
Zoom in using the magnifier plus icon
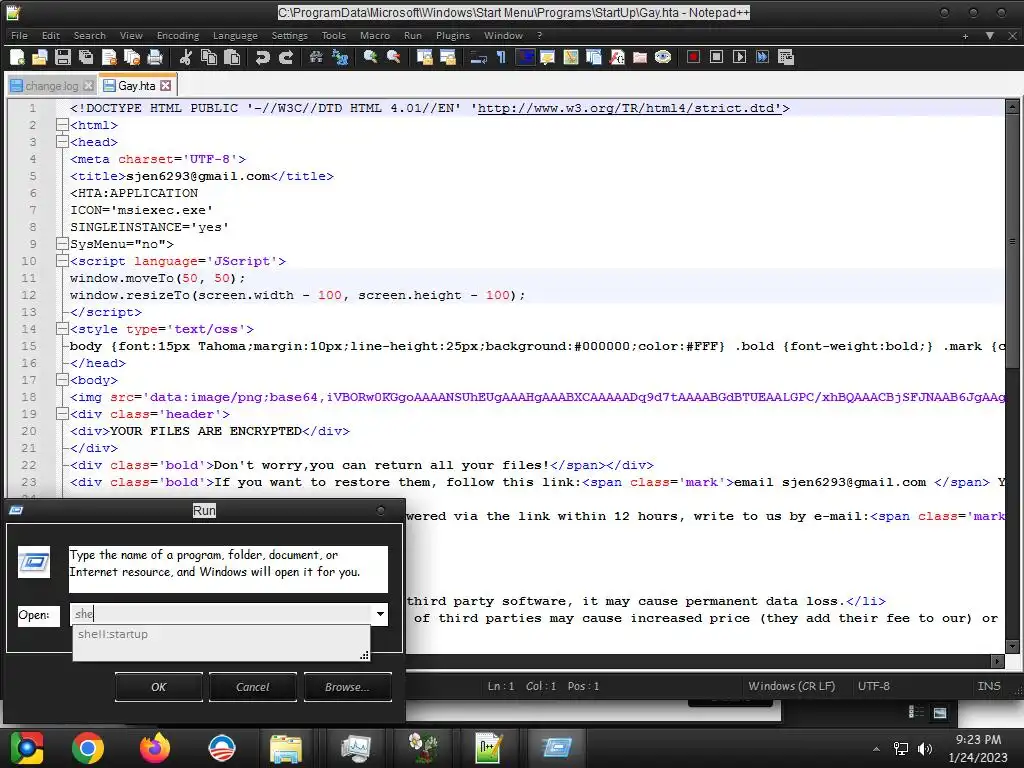[x=370, y=57]
